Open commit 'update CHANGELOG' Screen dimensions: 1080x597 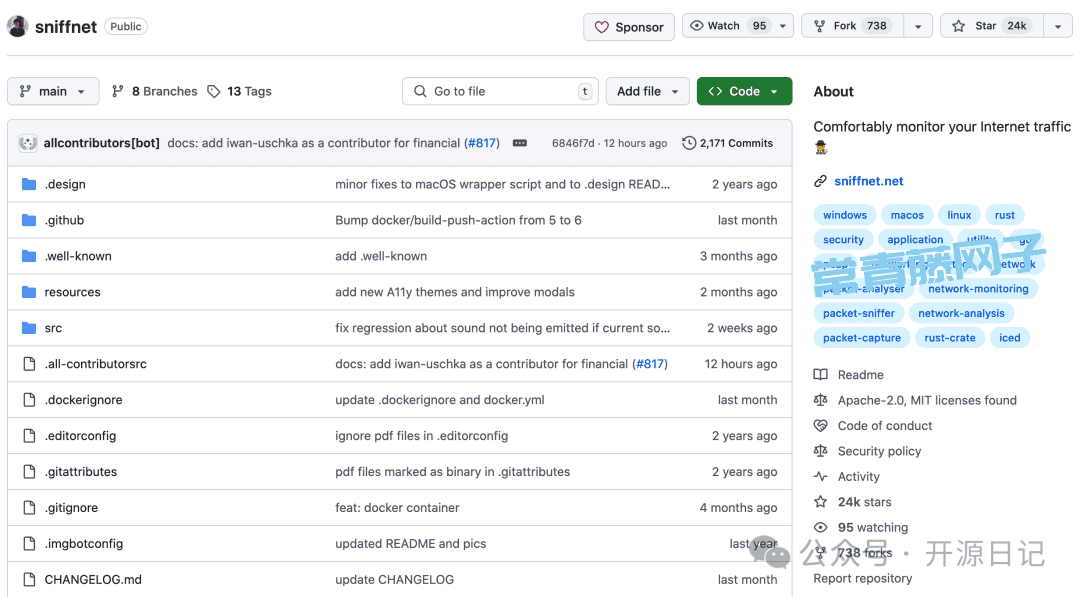pos(394,579)
